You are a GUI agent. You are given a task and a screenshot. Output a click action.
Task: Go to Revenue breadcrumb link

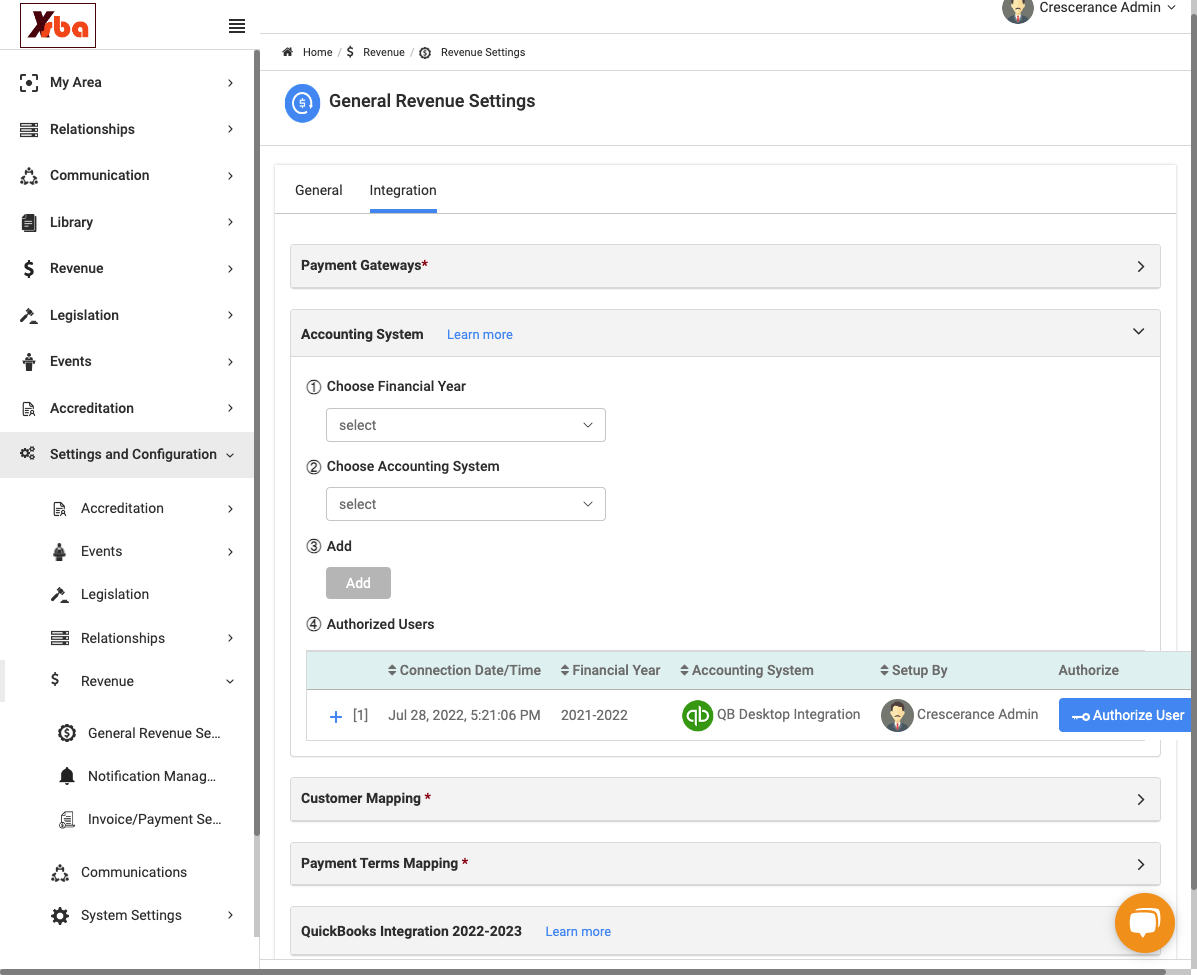click(x=383, y=52)
